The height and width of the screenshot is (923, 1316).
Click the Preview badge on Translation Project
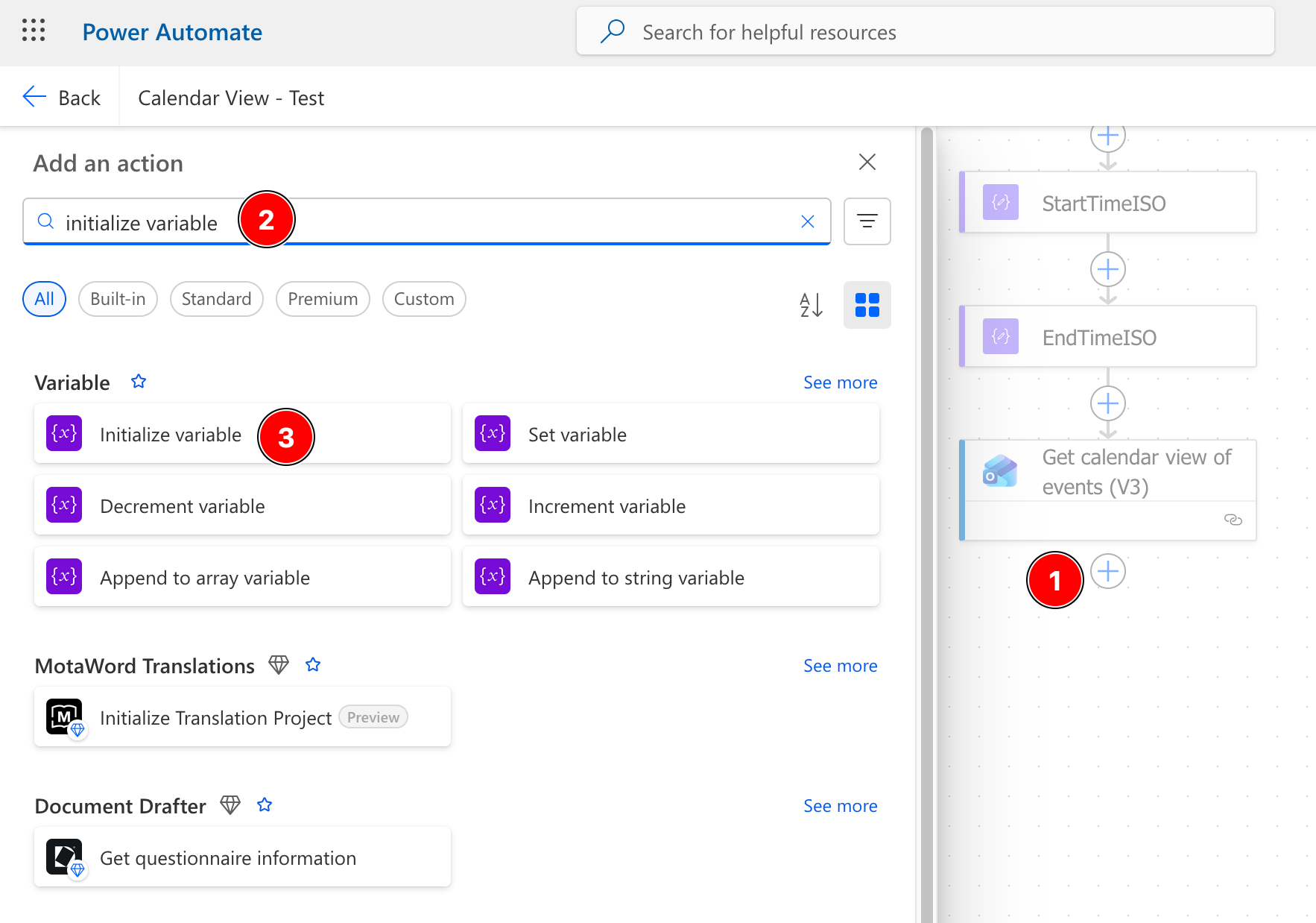[373, 717]
